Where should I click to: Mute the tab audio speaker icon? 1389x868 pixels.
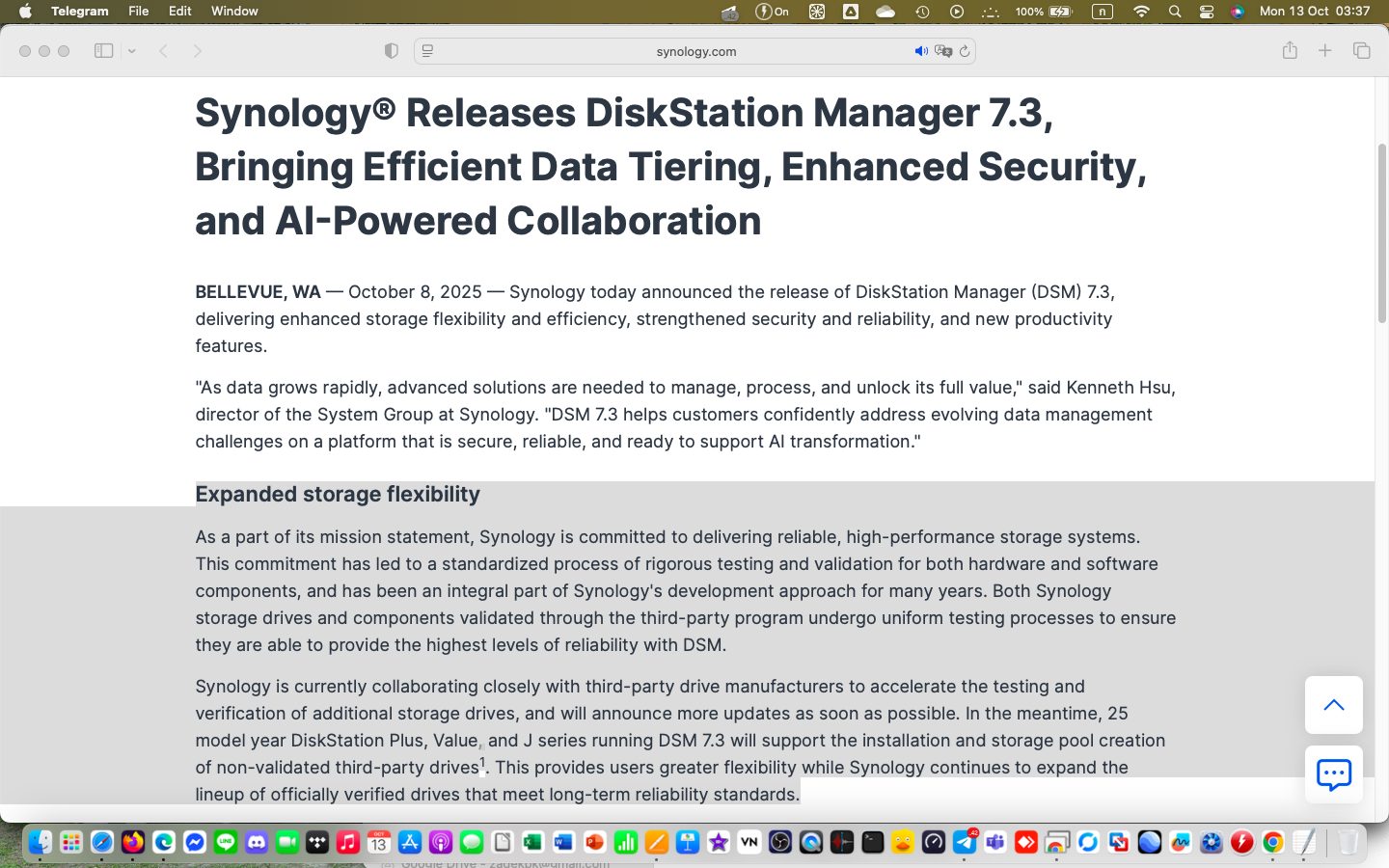coord(921,51)
